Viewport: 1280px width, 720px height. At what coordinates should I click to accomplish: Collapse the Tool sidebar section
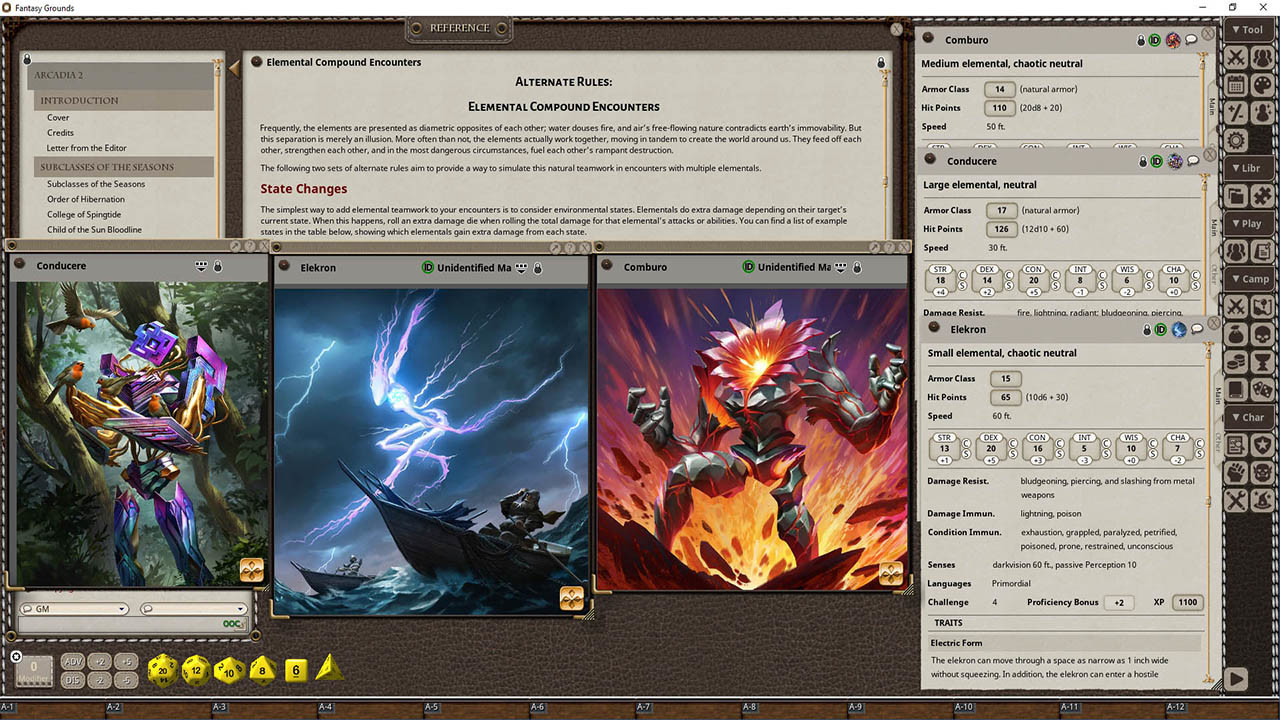pos(1248,29)
